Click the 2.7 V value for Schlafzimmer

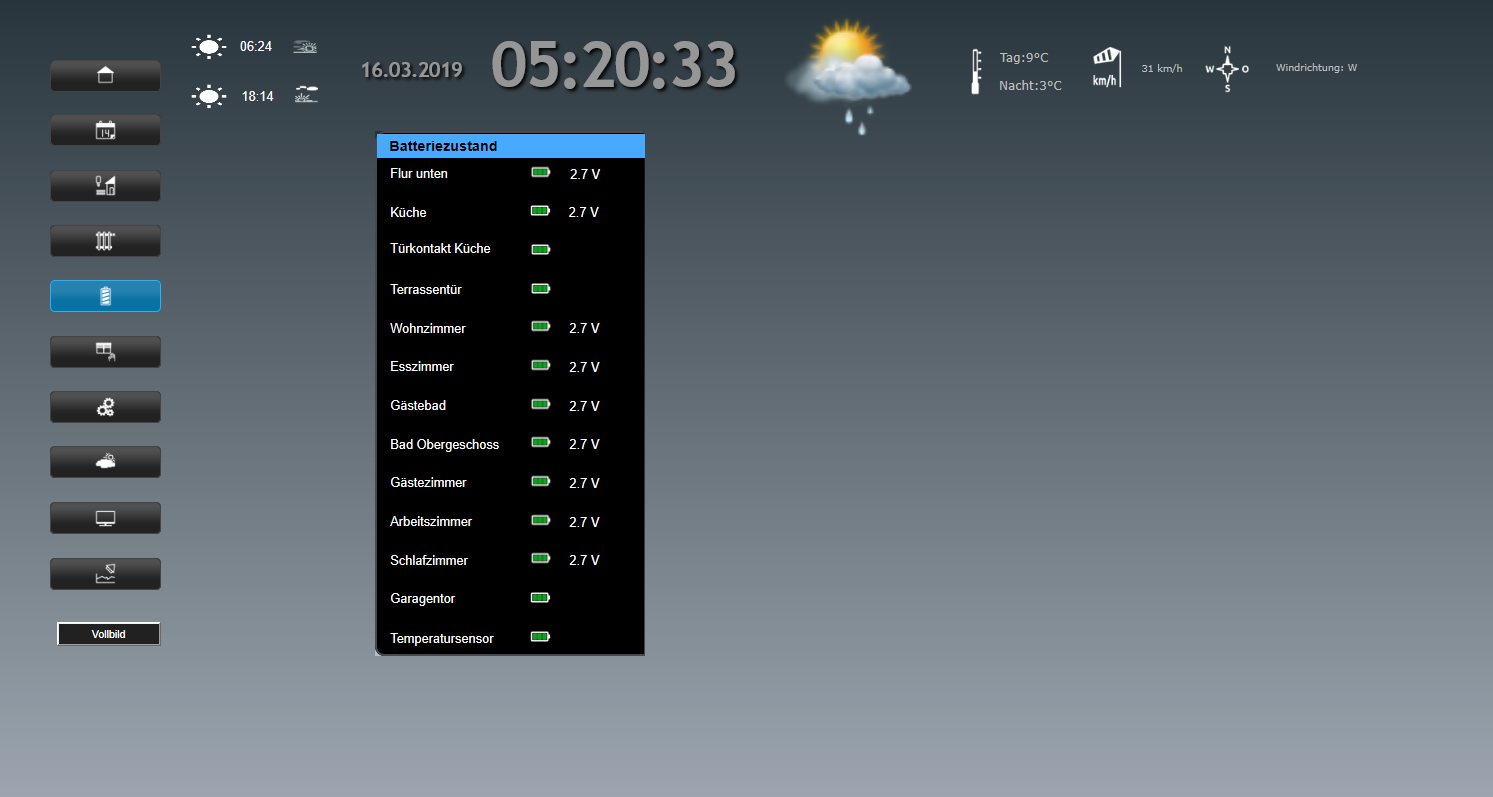[x=584, y=560]
